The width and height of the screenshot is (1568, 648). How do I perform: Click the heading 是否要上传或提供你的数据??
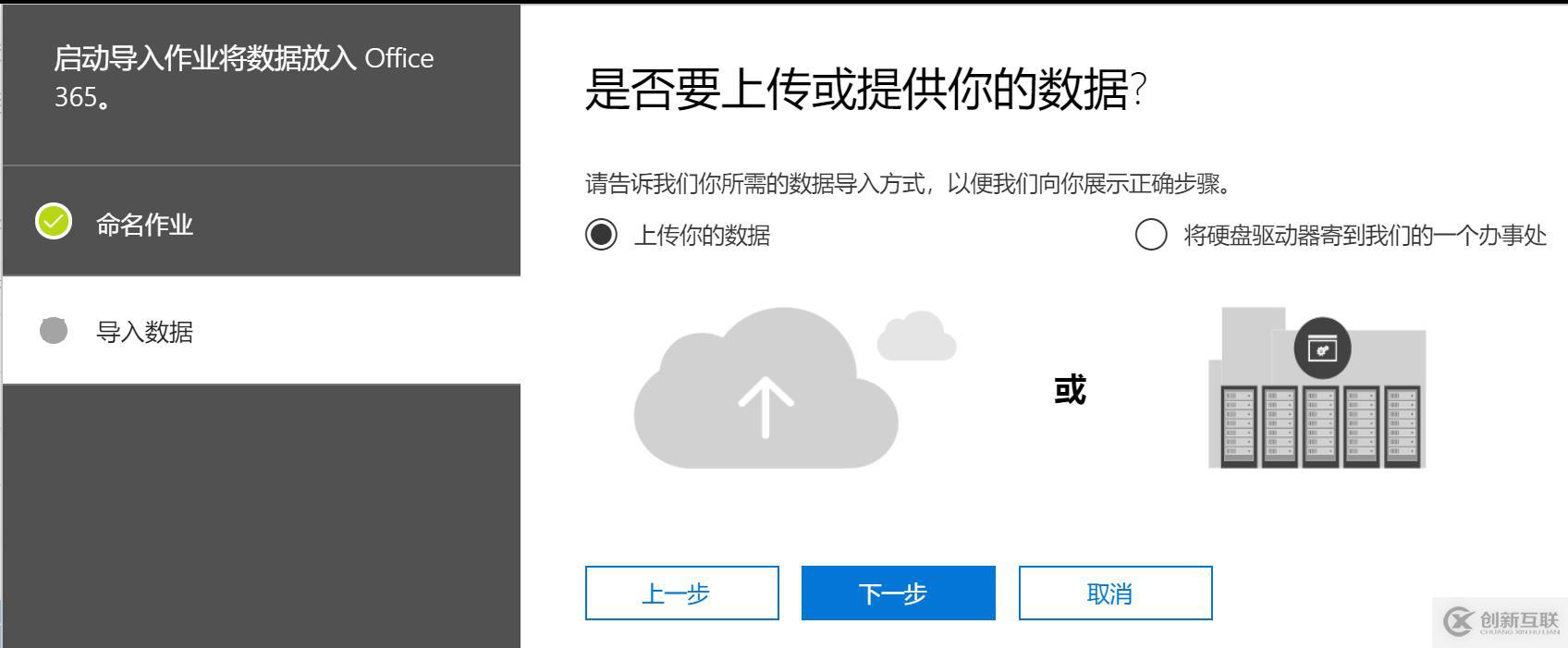tap(865, 90)
